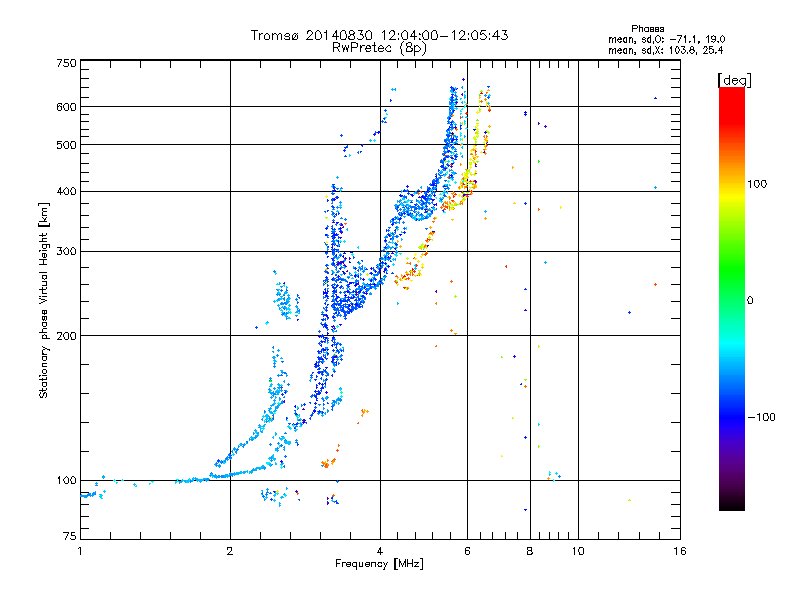This screenshot has height=600, width=800.
Task: Click the 'Phases' header text
Action: click(647, 29)
